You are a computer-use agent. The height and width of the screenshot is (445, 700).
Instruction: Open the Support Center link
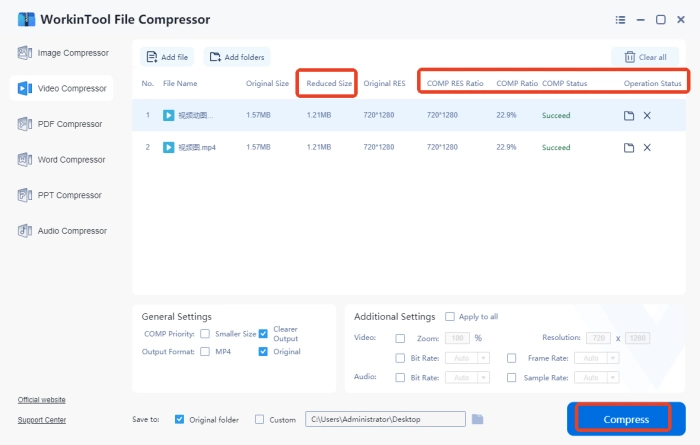click(x=42, y=419)
